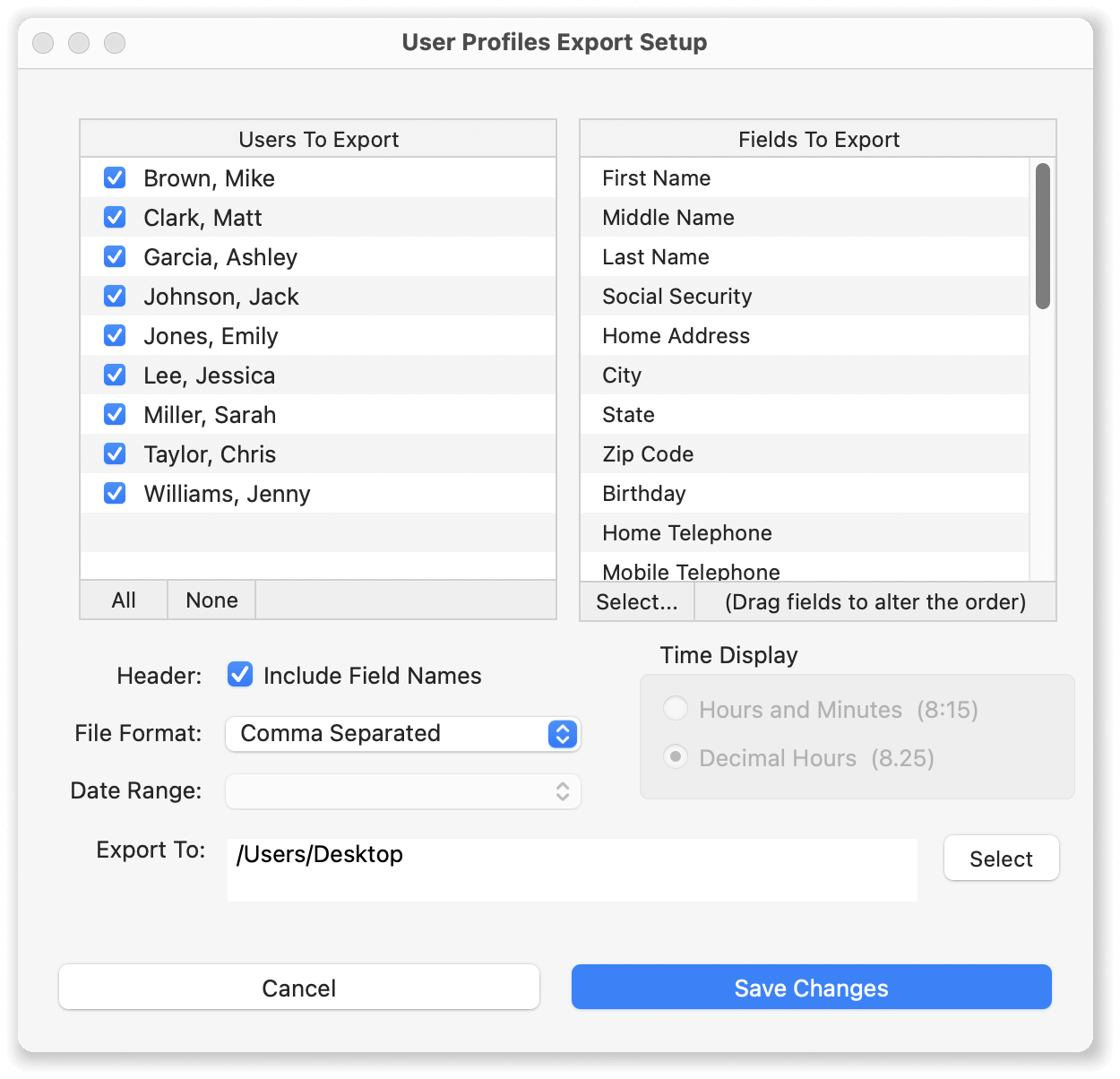Click the Cancel button

[299, 988]
